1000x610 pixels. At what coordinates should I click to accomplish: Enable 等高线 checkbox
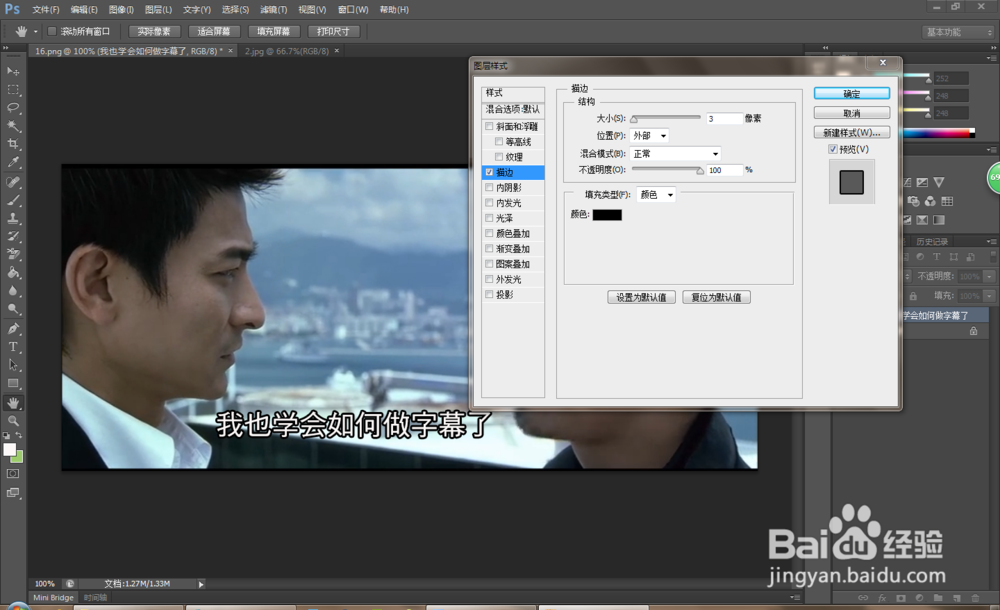coord(499,142)
